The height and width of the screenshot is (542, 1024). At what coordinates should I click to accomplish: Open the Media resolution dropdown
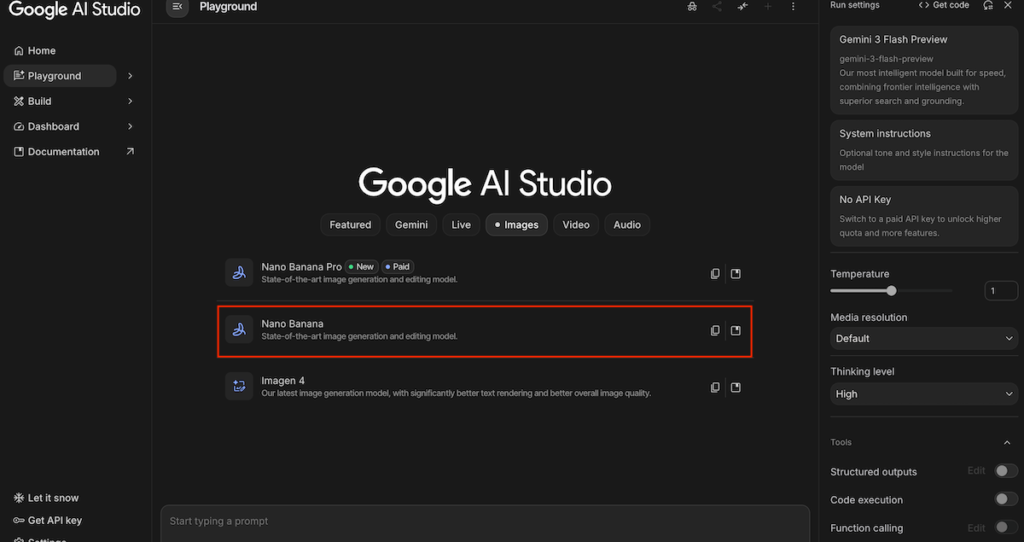tap(924, 339)
